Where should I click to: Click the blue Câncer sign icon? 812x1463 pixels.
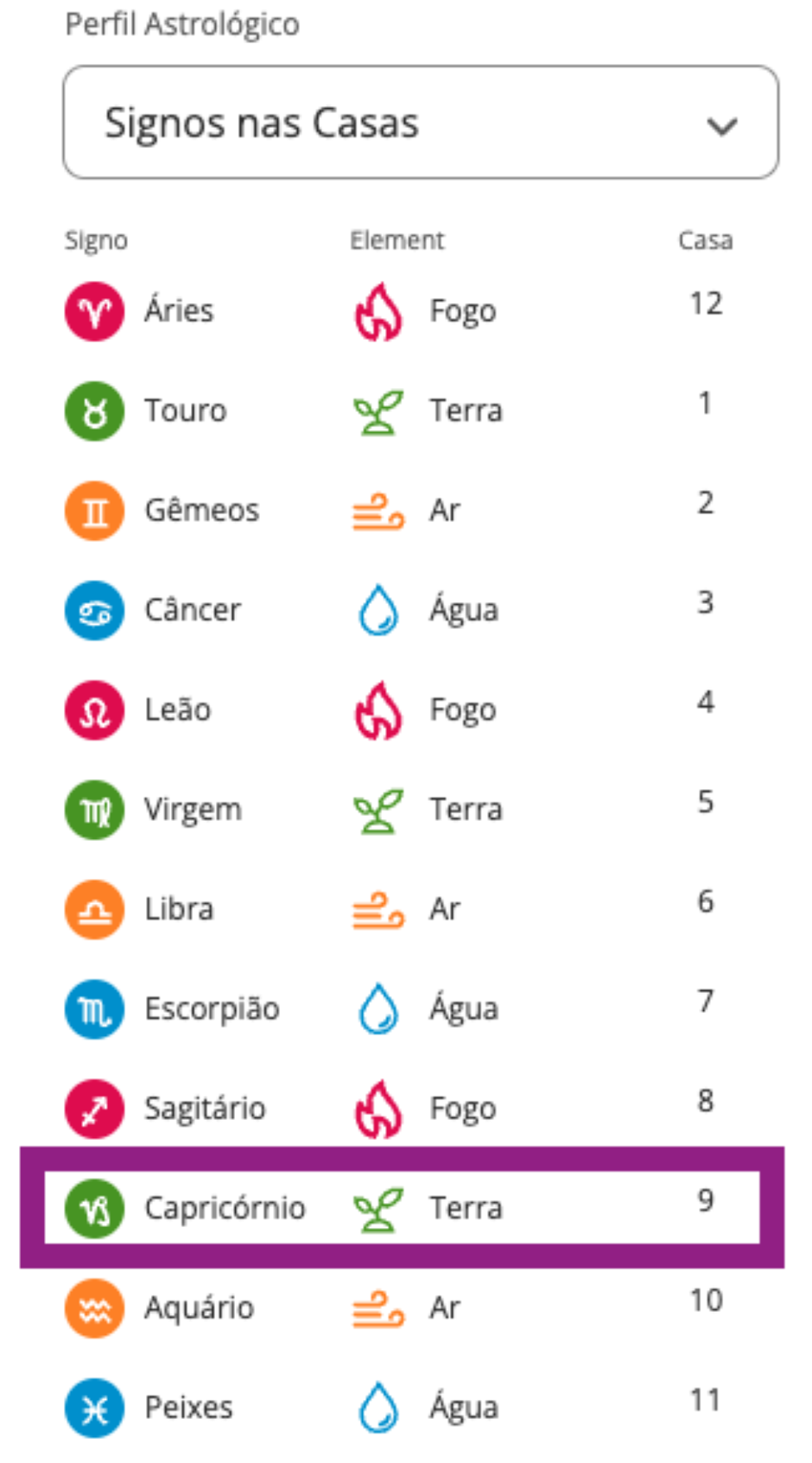coord(94,610)
